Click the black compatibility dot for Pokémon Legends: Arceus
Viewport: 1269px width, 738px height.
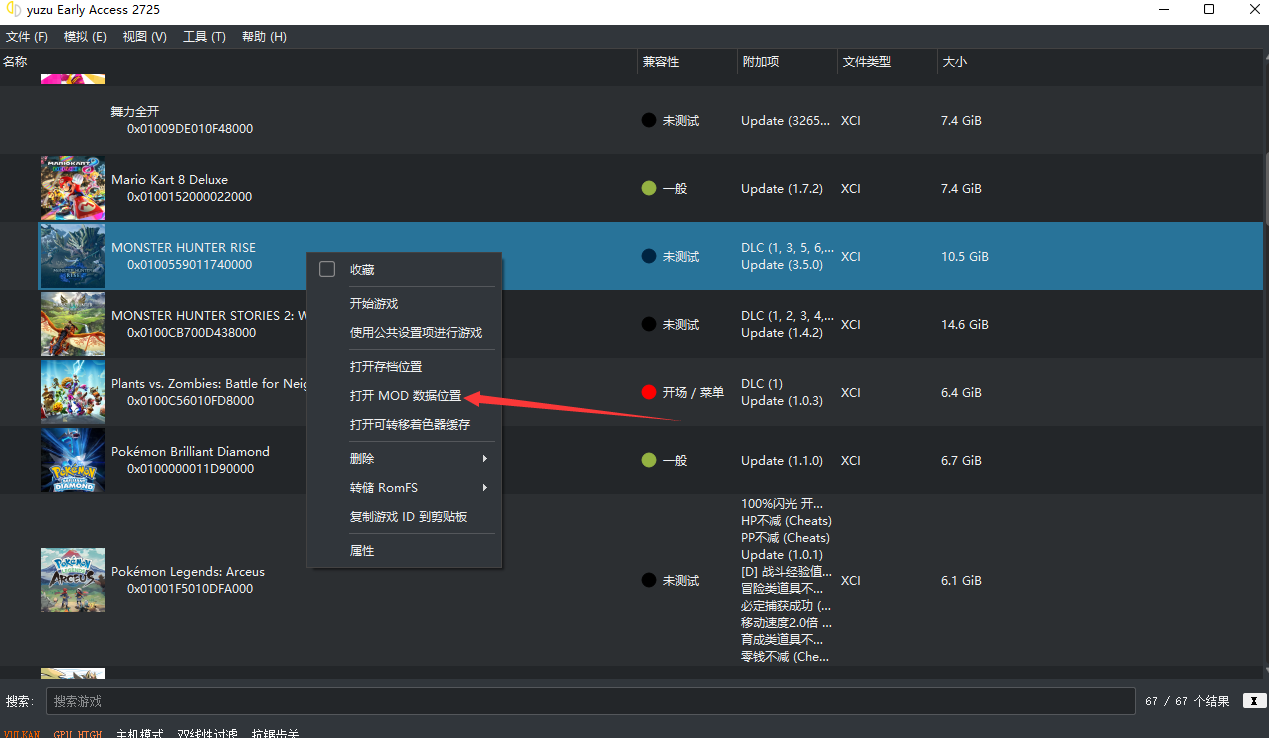pos(649,580)
